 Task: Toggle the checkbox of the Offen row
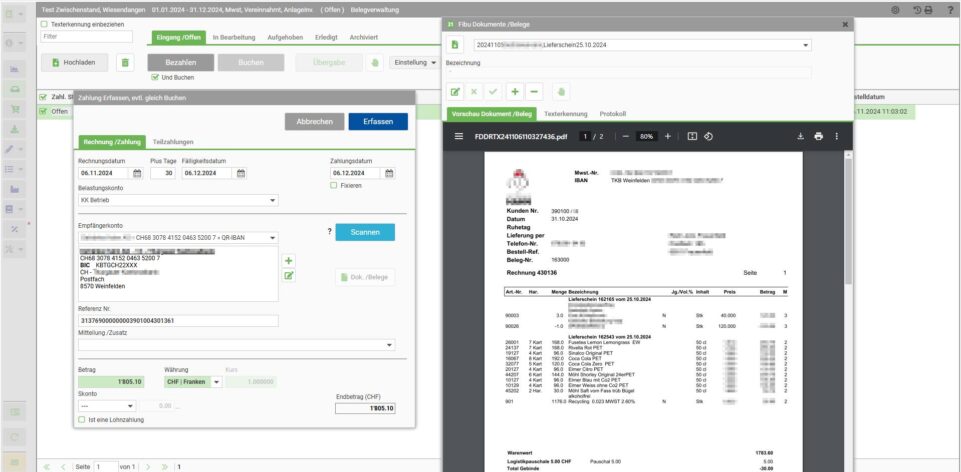point(43,112)
